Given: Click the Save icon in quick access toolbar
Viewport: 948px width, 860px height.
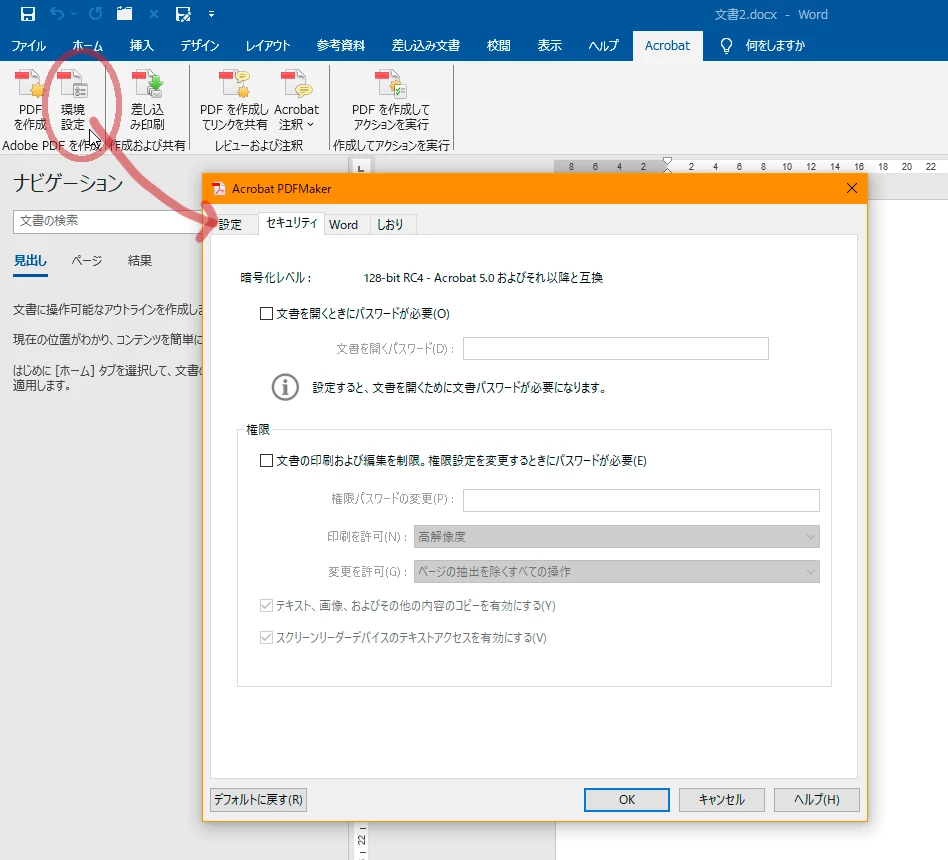Looking at the screenshot, I should (x=28, y=14).
